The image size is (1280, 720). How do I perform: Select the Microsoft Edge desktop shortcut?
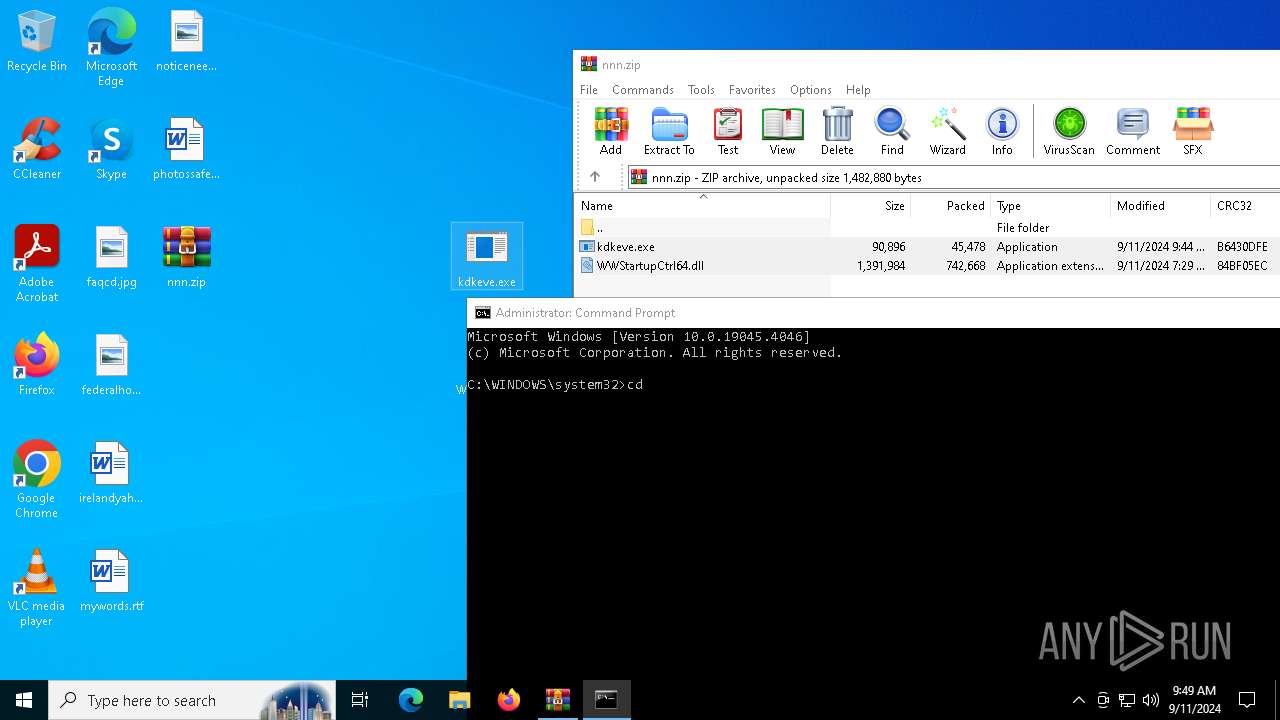(111, 48)
